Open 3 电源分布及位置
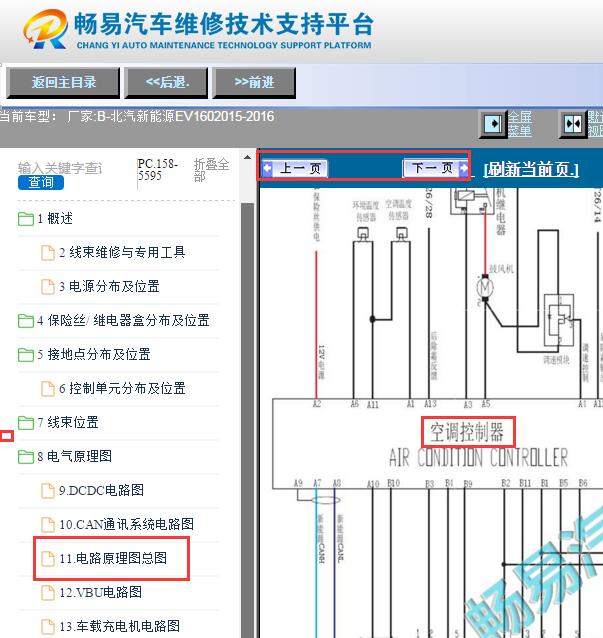603x638 pixels. (109, 286)
